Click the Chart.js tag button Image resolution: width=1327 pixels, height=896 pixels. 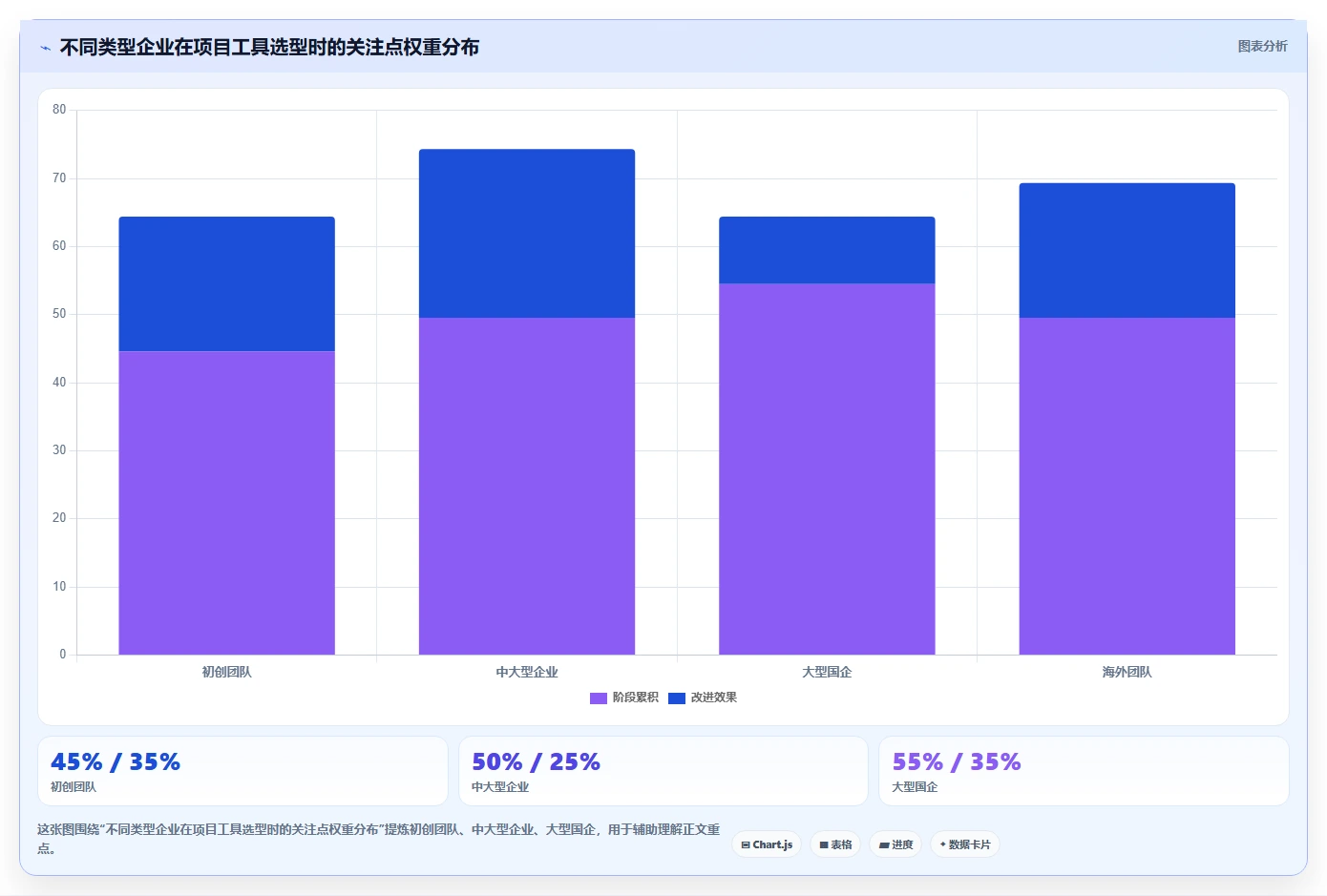click(x=767, y=844)
